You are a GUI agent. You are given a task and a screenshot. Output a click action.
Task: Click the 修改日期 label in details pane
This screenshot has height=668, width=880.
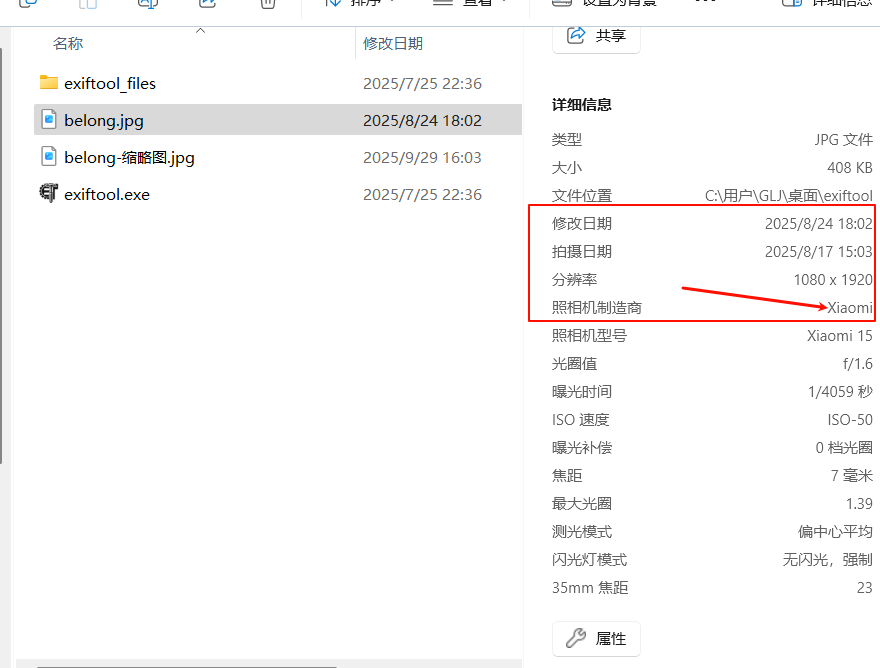(581, 224)
